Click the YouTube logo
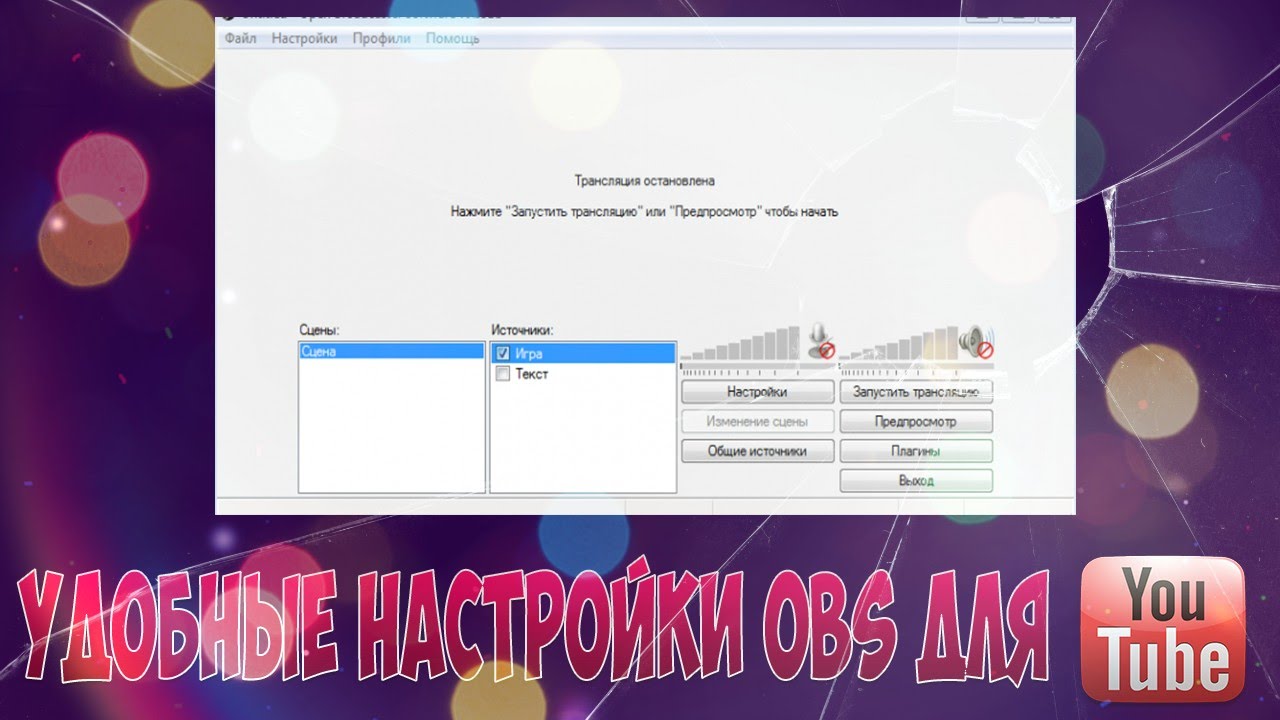 pos(1163,629)
